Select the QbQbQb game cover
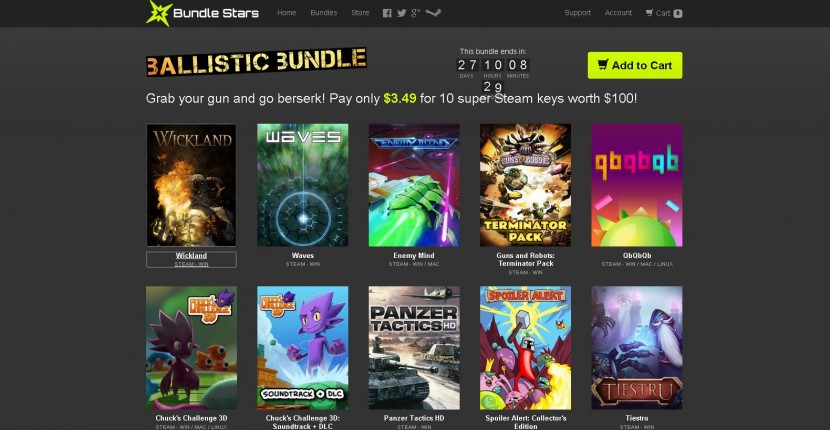This screenshot has height=430, width=830. point(637,185)
